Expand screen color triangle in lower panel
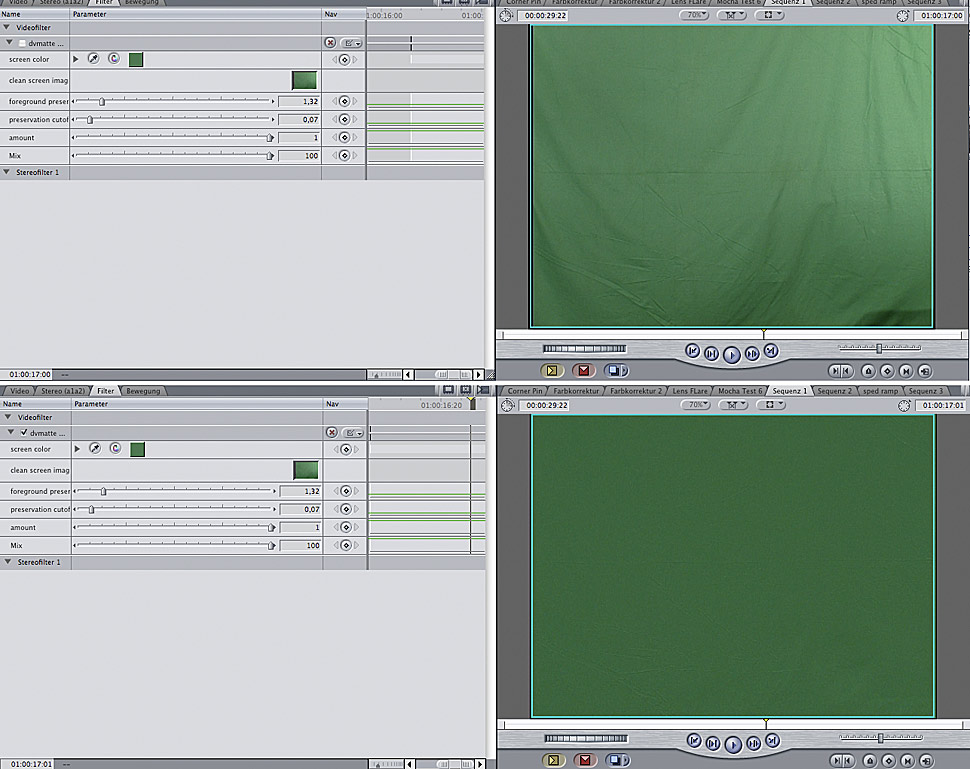Image resolution: width=970 pixels, height=769 pixels. pyautogui.click(x=76, y=449)
